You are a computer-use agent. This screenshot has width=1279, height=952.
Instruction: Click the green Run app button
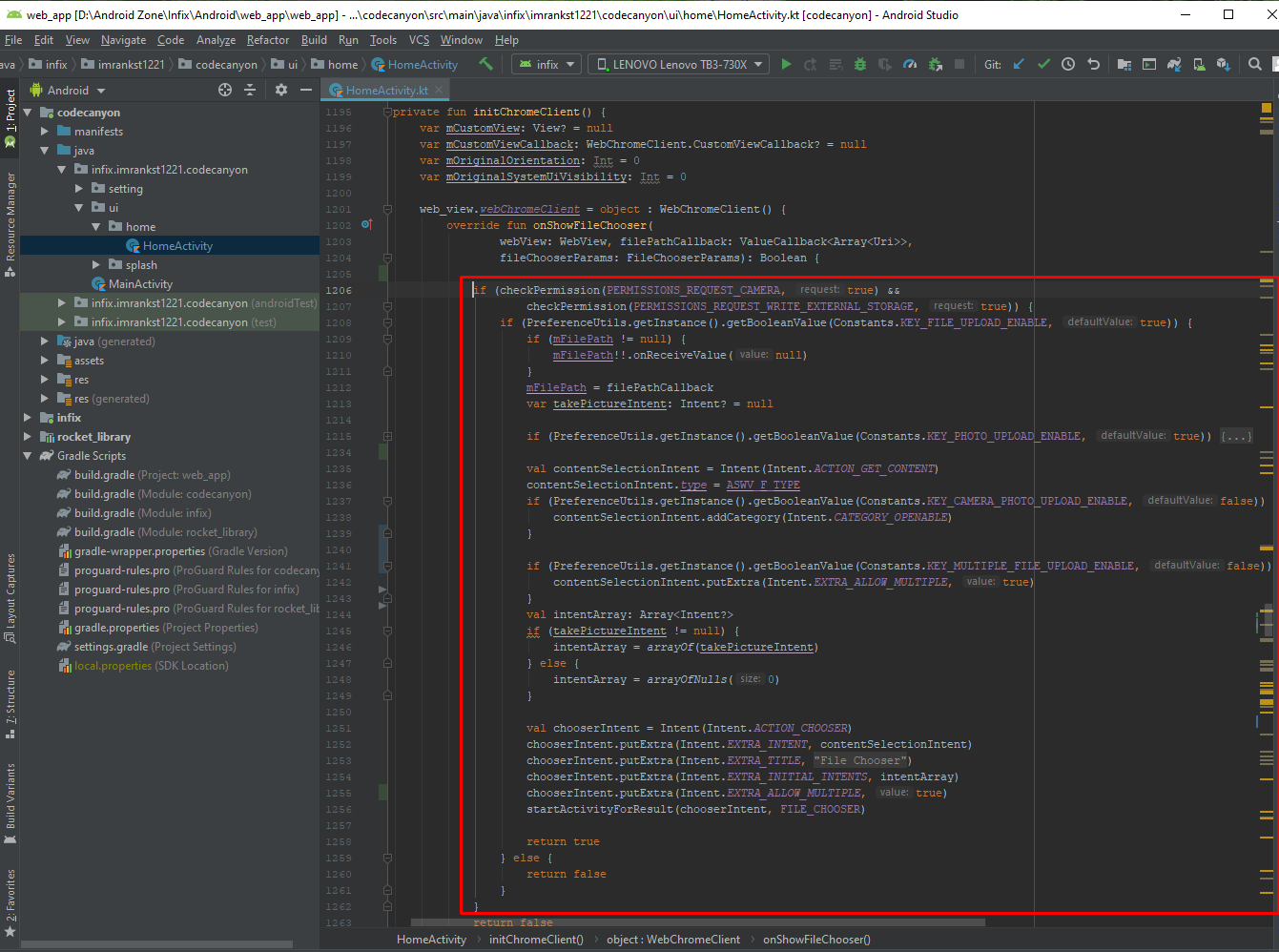[x=786, y=64]
